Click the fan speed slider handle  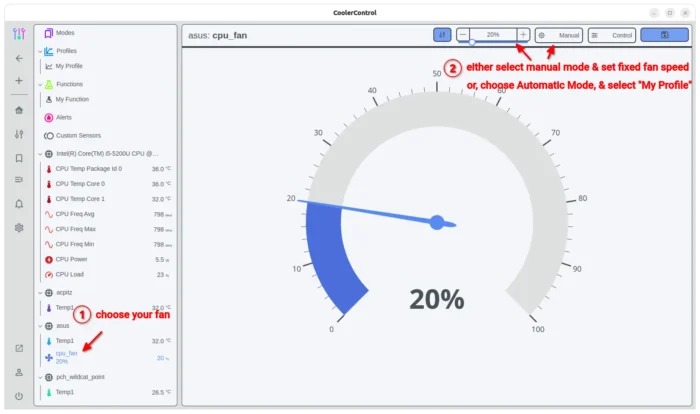coord(473,43)
